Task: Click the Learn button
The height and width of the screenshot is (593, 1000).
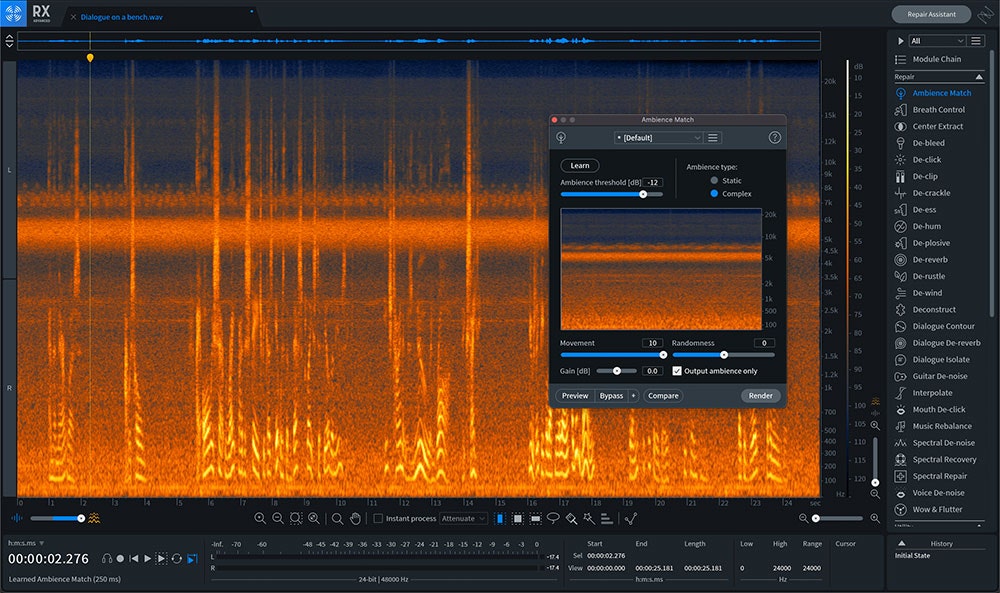Action: point(580,166)
